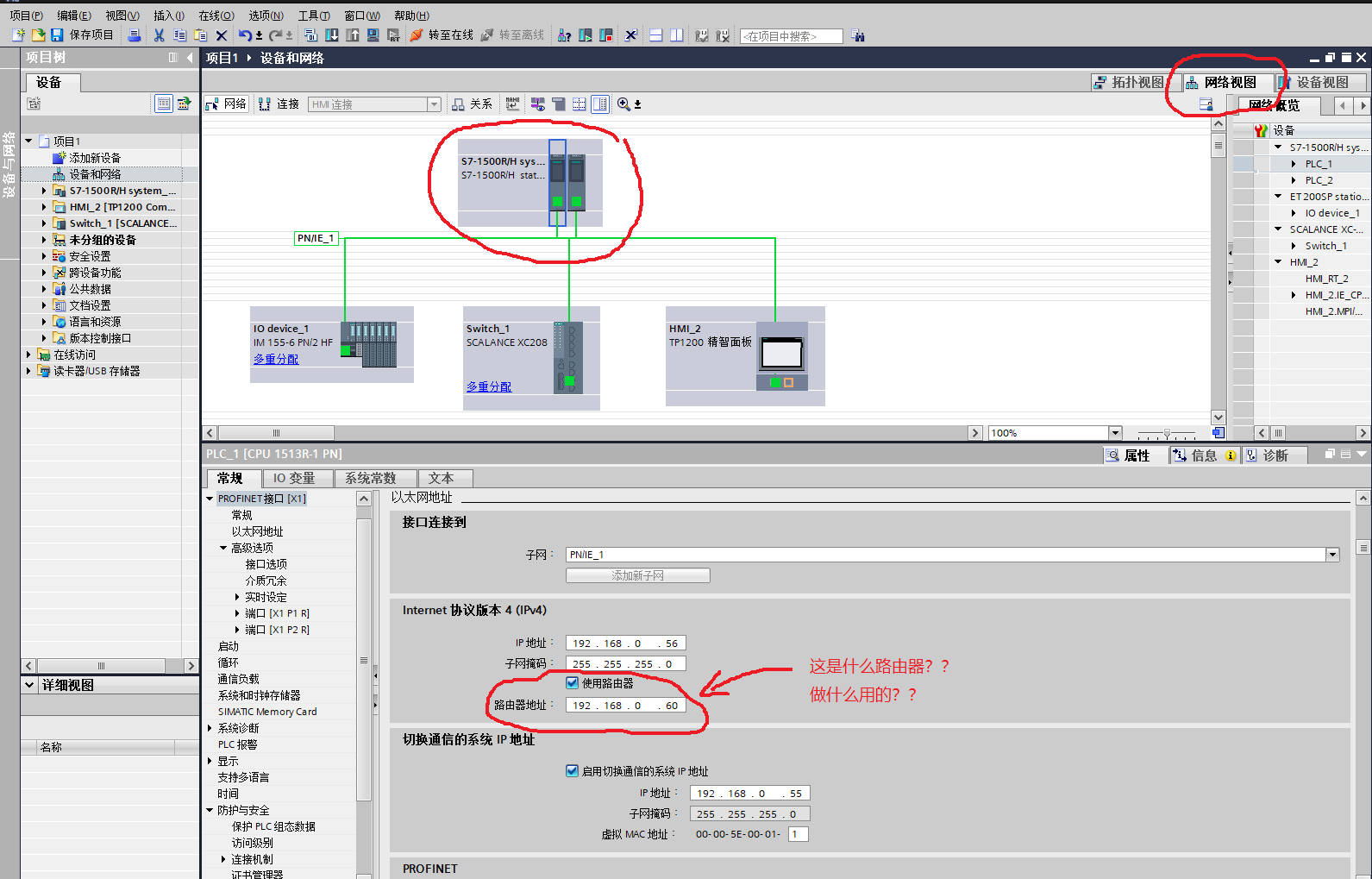The image size is (1372, 879).
Task: Click the delete X icon in toolbar
Action: [x=222, y=35]
